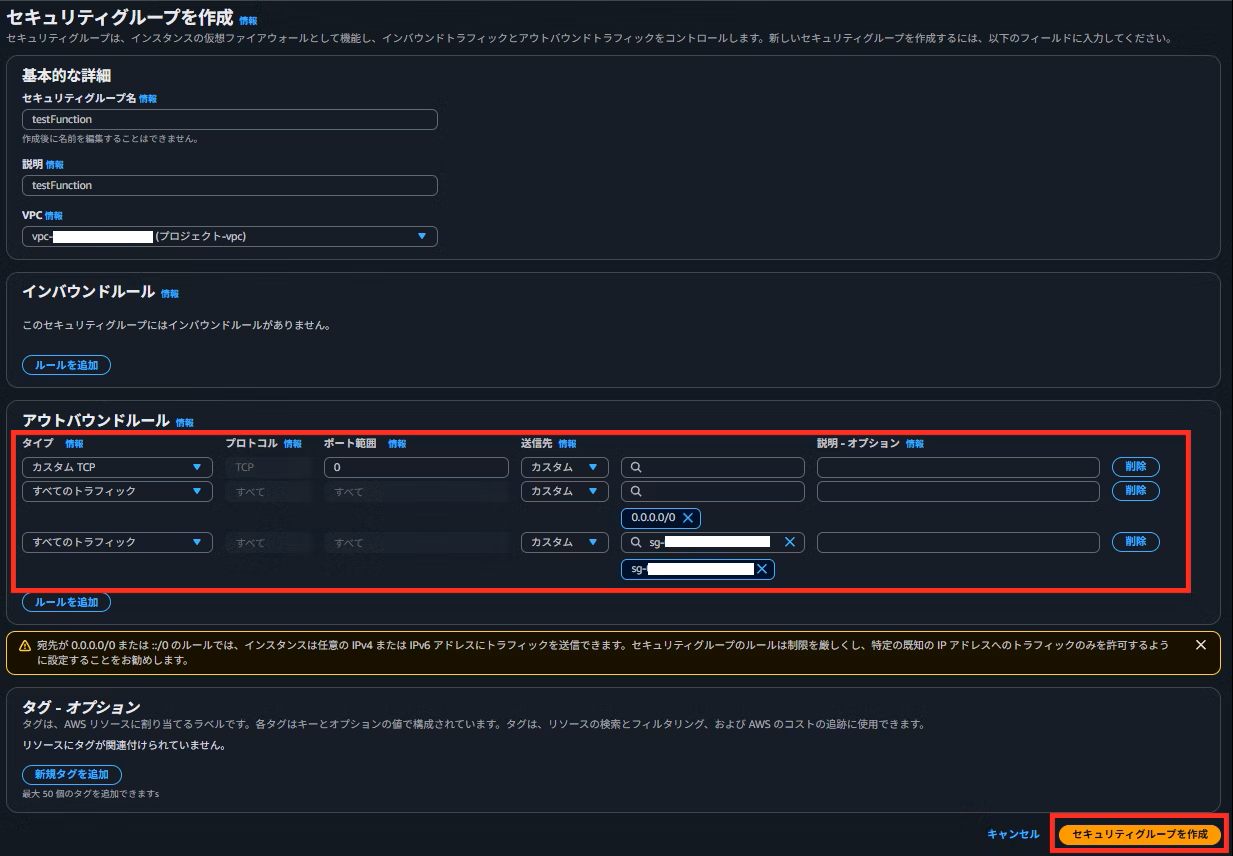Click description field in sg- rule row

pyautogui.click(x=958, y=542)
